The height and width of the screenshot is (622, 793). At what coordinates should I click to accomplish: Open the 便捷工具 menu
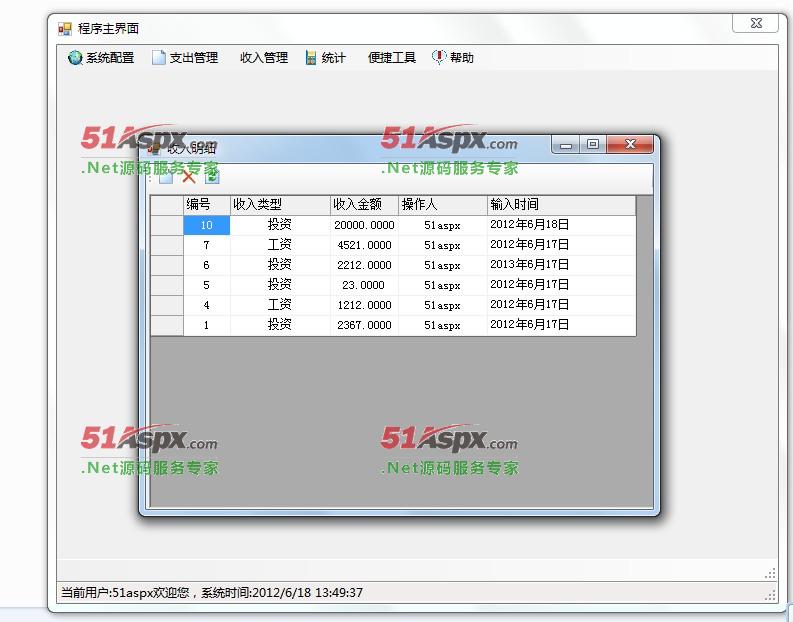[x=391, y=58]
